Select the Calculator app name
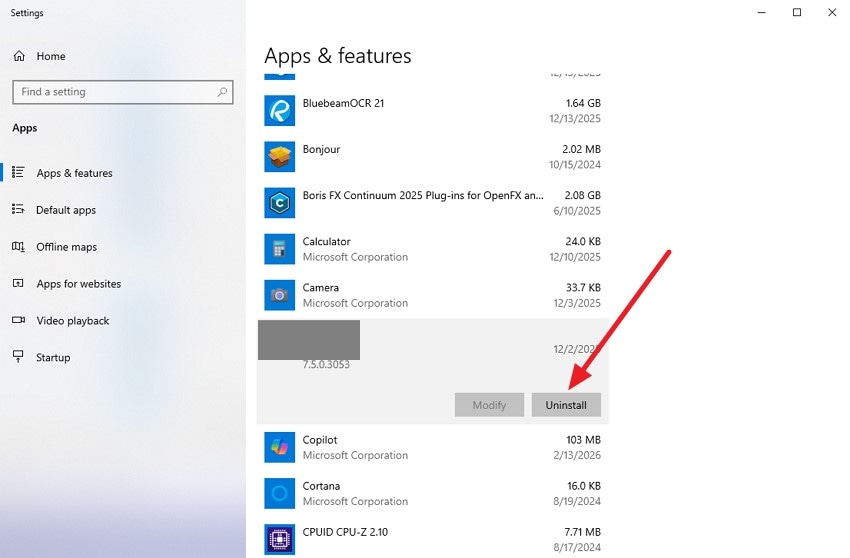This screenshot has height=558, width=850. pyautogui.click(x=326, y=241)
